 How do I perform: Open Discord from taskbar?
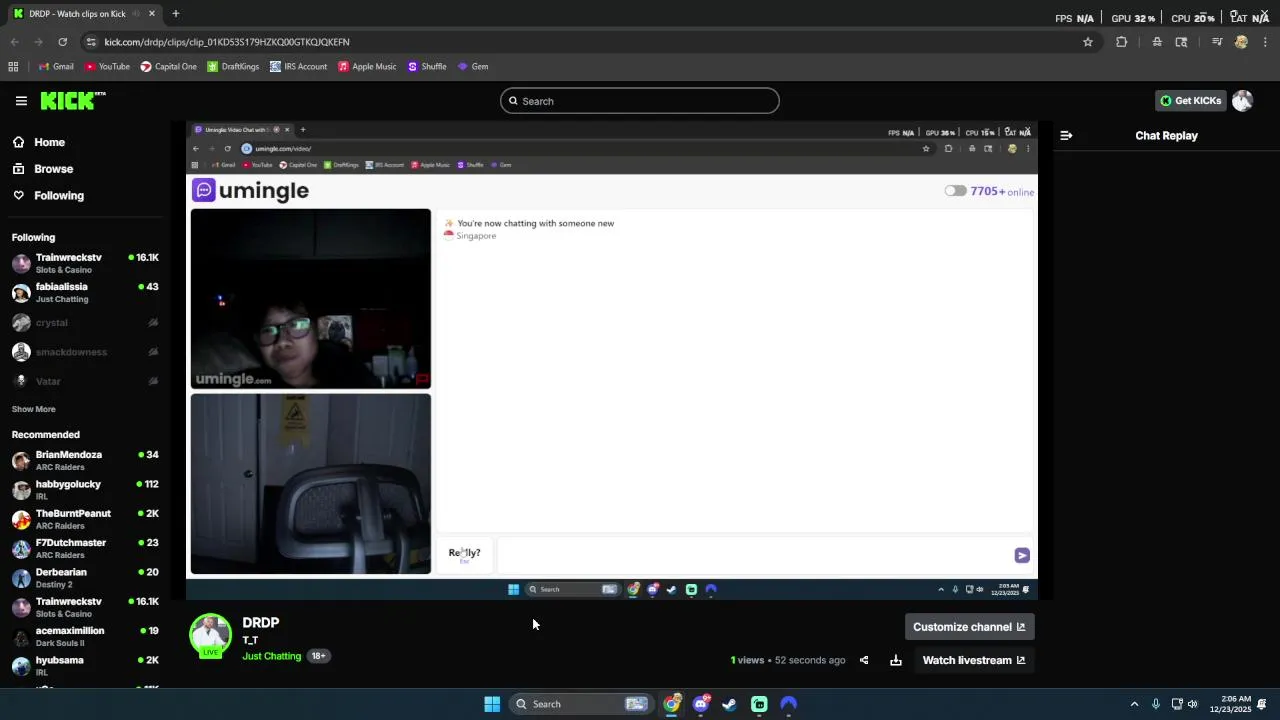(701, 704)
